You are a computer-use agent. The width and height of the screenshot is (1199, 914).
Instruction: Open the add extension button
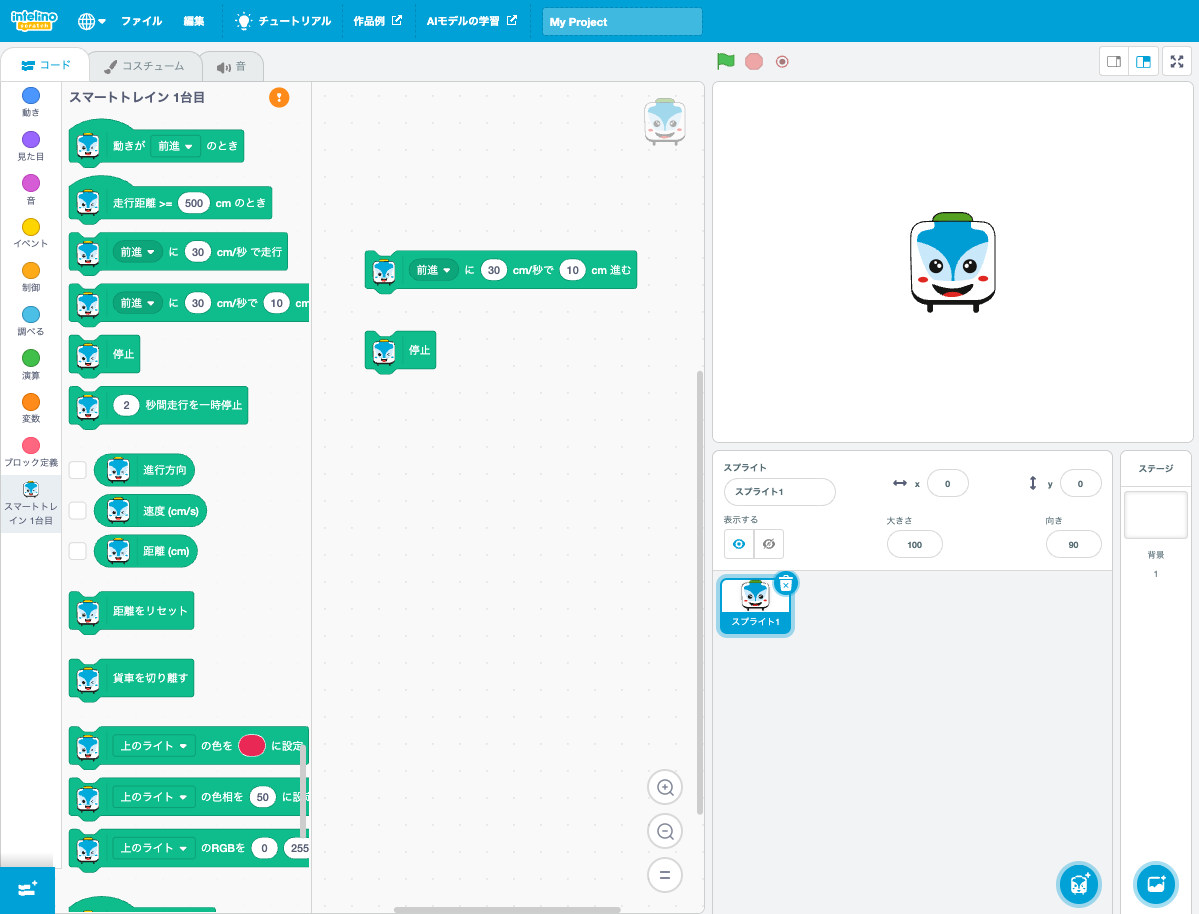coord(28,890)
